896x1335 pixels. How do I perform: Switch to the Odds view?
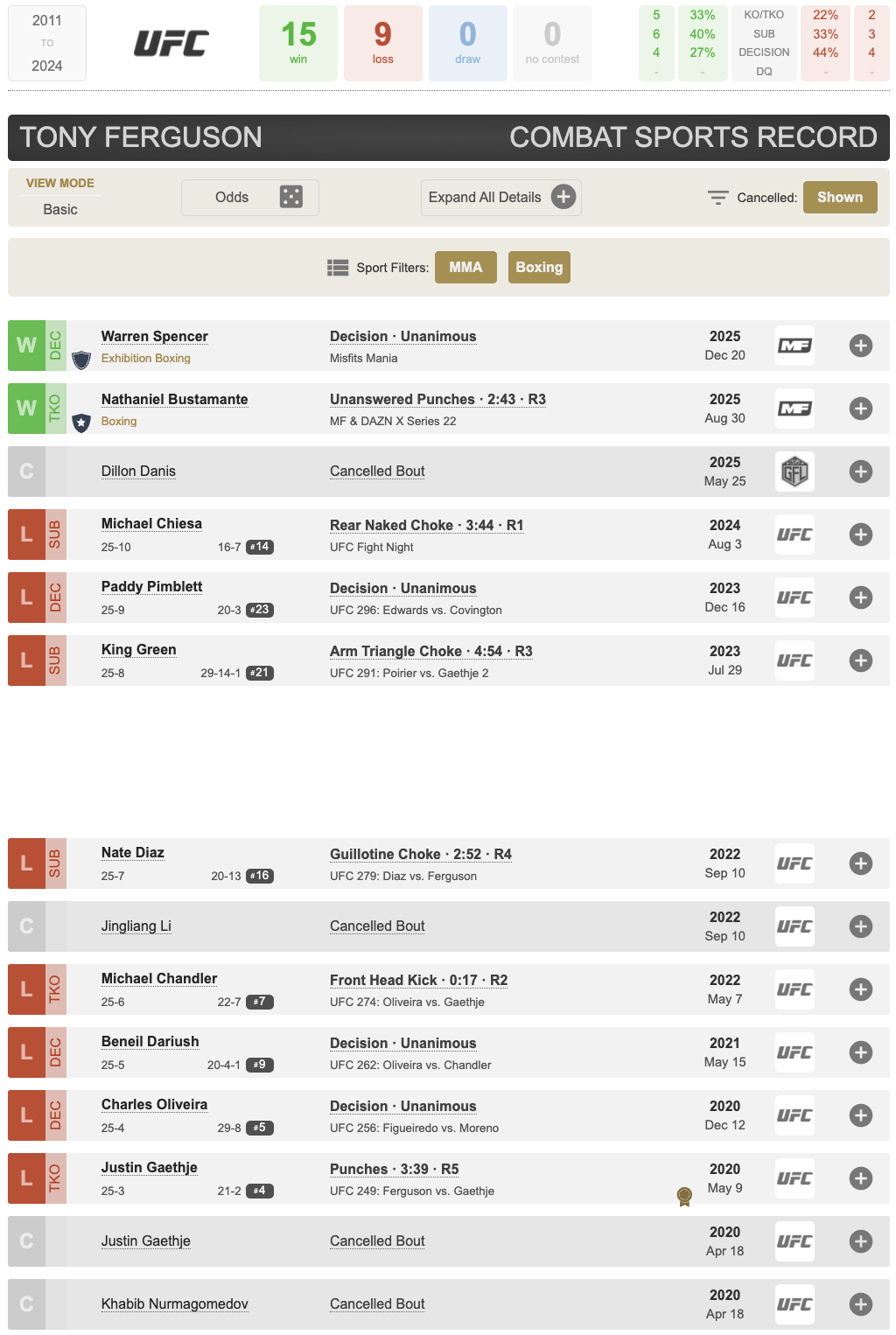point(232,197)
